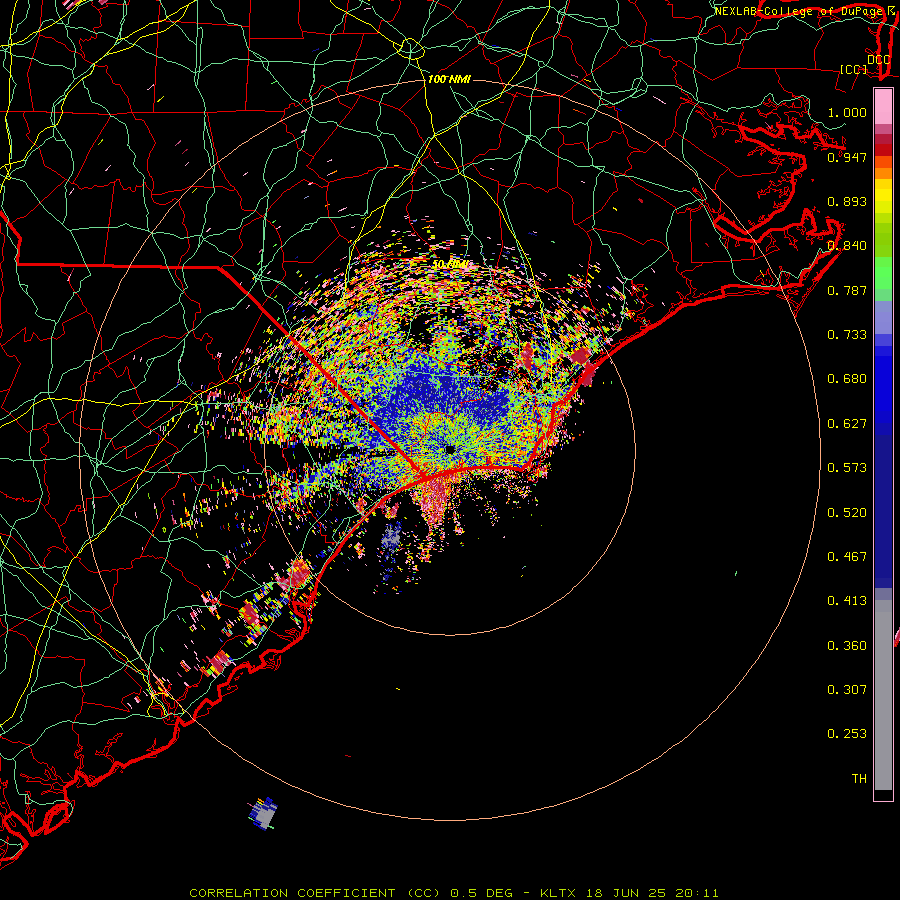Click the 20:11 timestamp in the caption
This screenshot has width=900, height=900.
tap(697, 893)
